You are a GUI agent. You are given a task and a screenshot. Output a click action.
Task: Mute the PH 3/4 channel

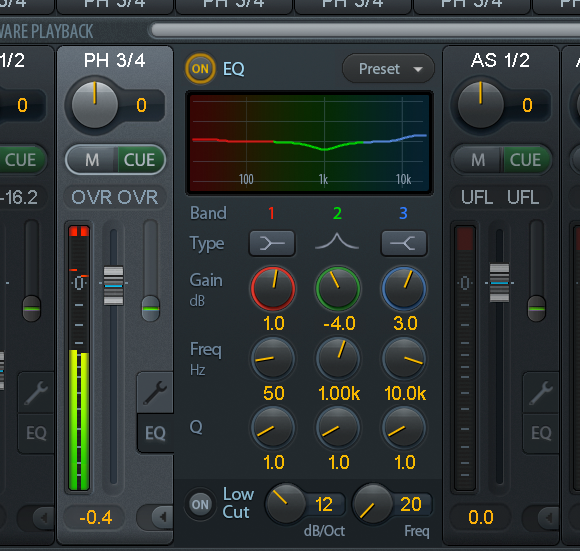92,160
